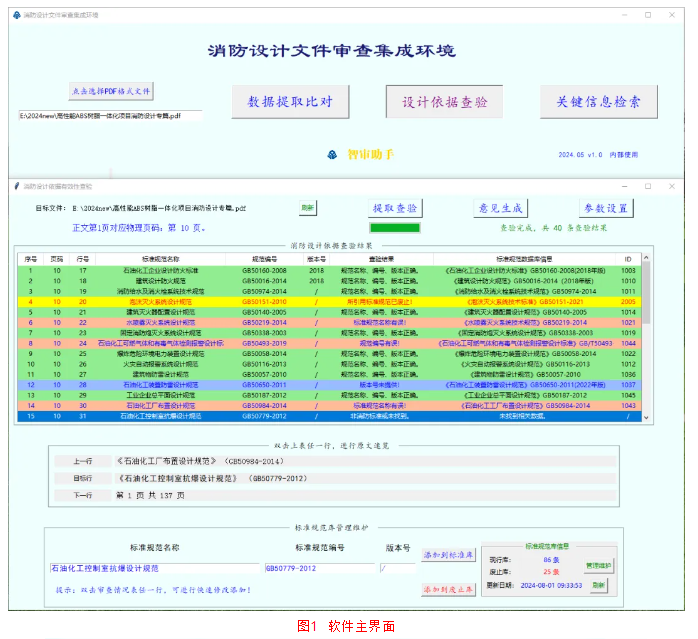Click the PDF file path field in the main window

[x=110, y=116]
